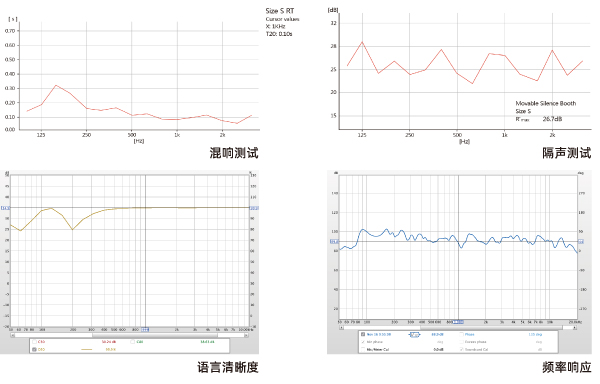Uncheck the blue measurement trace checkbox
600x384 pixels.
[363, 334]
